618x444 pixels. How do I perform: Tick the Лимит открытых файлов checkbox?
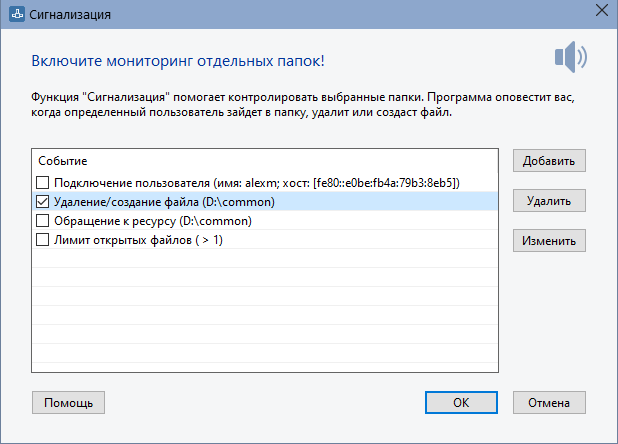tap(43, 240)
